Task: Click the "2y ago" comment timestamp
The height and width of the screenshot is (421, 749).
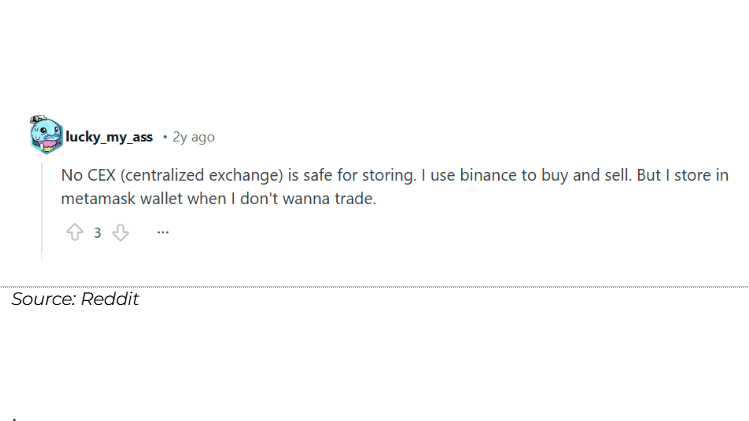Action: [193, 137]
